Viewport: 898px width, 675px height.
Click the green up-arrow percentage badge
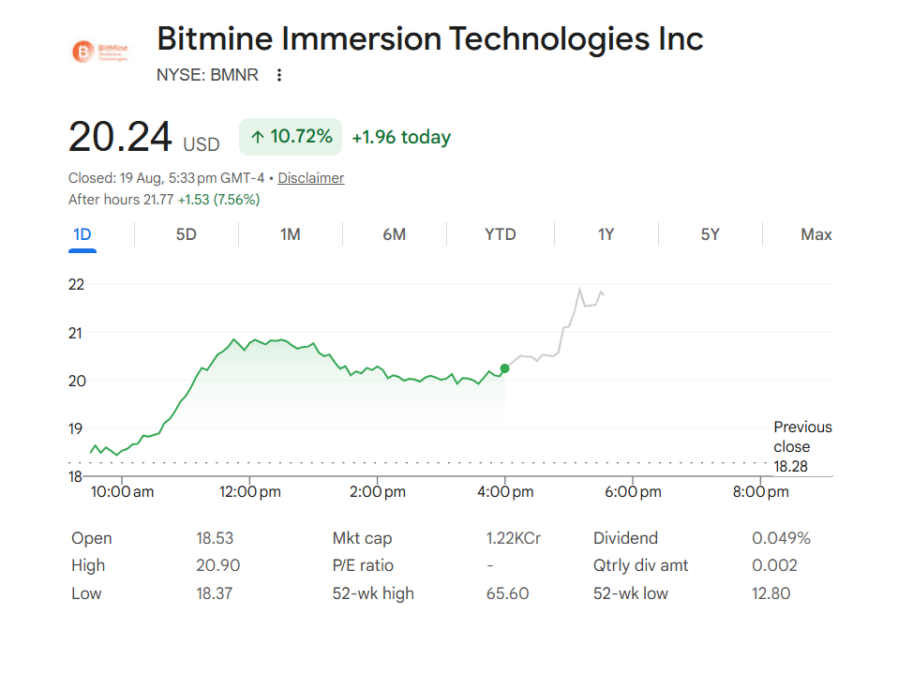click(290, 137)
